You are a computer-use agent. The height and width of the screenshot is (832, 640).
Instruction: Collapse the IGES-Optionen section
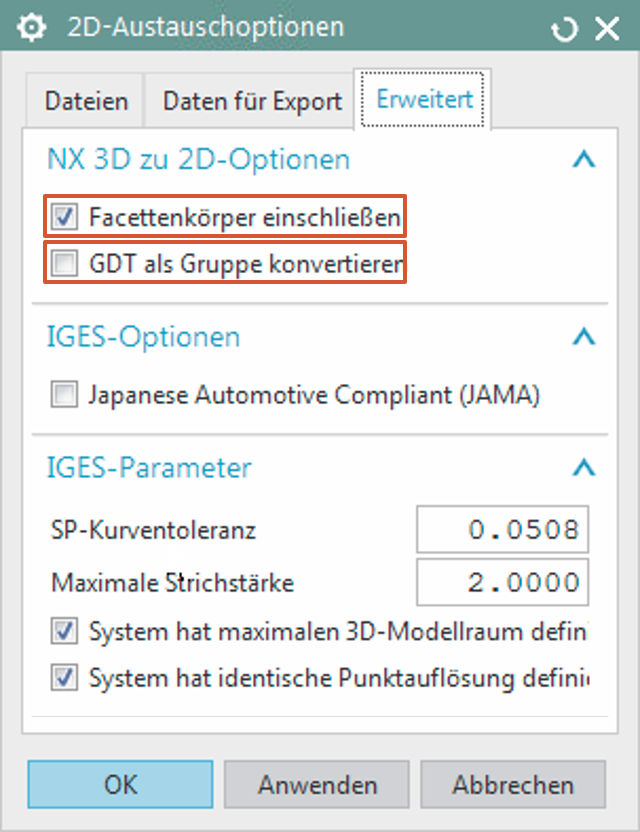584,337
